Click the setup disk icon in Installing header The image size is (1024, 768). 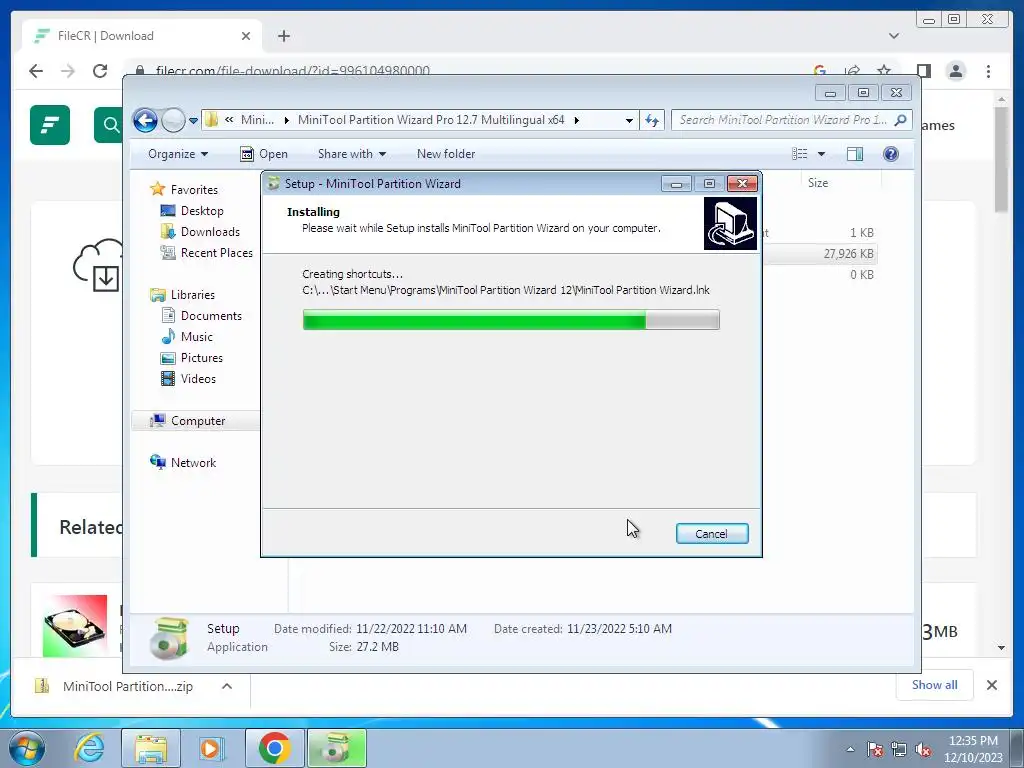click(x=730, y=224)
